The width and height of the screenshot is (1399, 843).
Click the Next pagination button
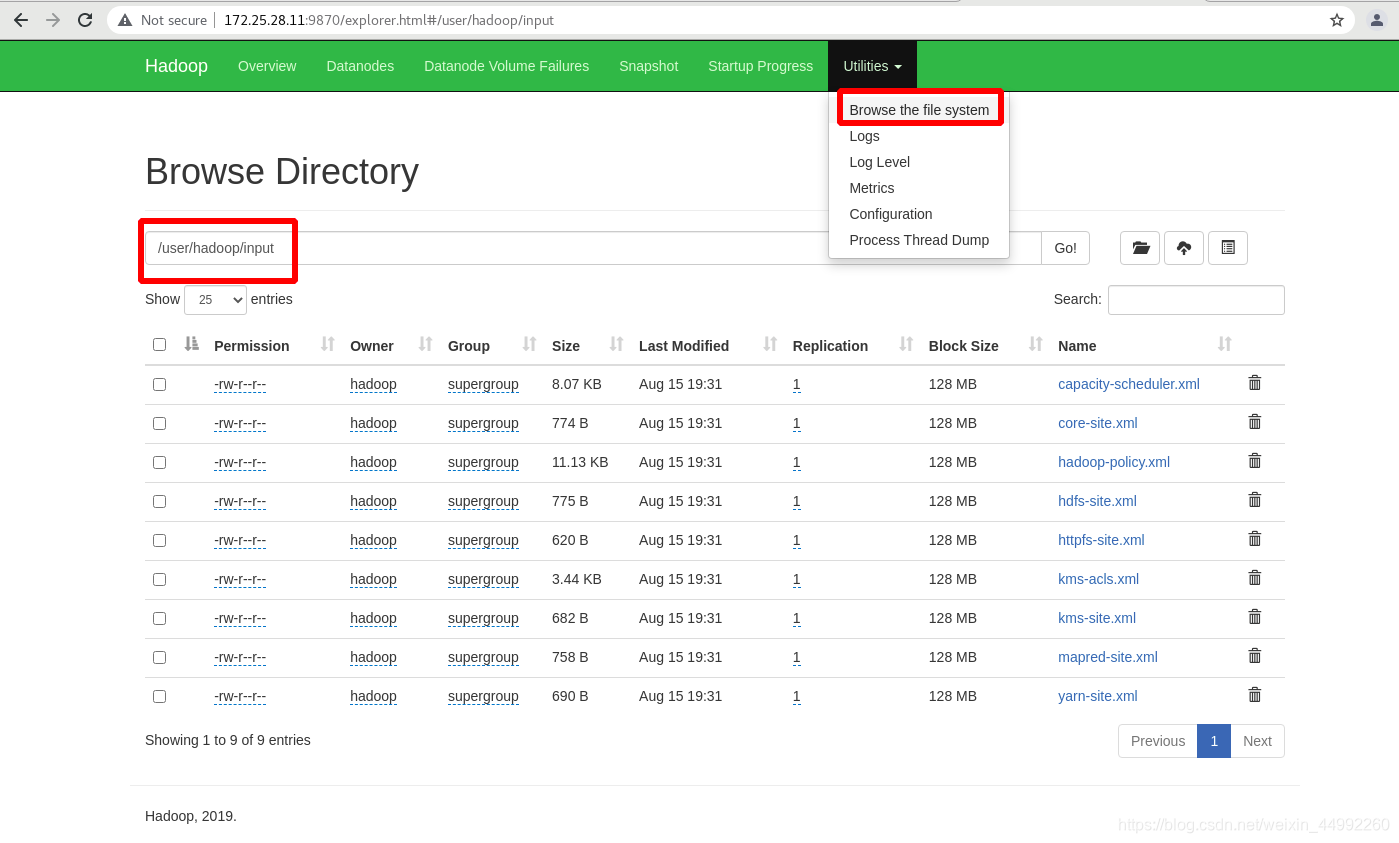pos(1257,741)
